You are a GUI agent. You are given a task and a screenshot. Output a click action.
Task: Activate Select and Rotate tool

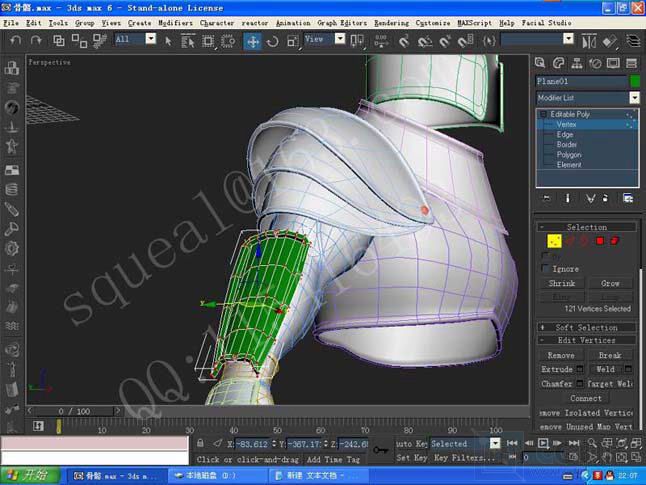[272, 41]
